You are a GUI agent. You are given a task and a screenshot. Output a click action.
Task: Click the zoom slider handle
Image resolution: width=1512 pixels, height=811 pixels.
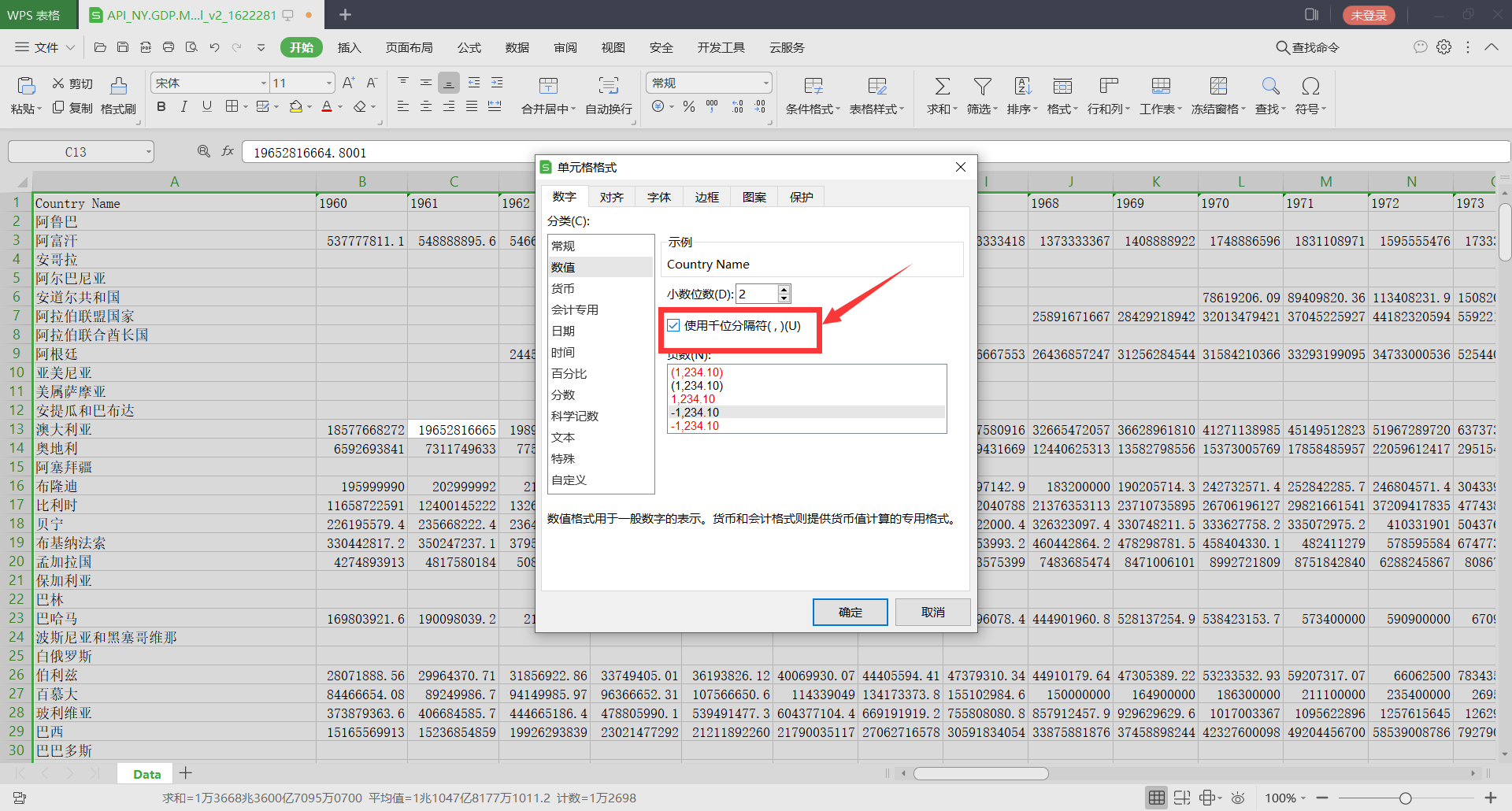coord(1405,798)
